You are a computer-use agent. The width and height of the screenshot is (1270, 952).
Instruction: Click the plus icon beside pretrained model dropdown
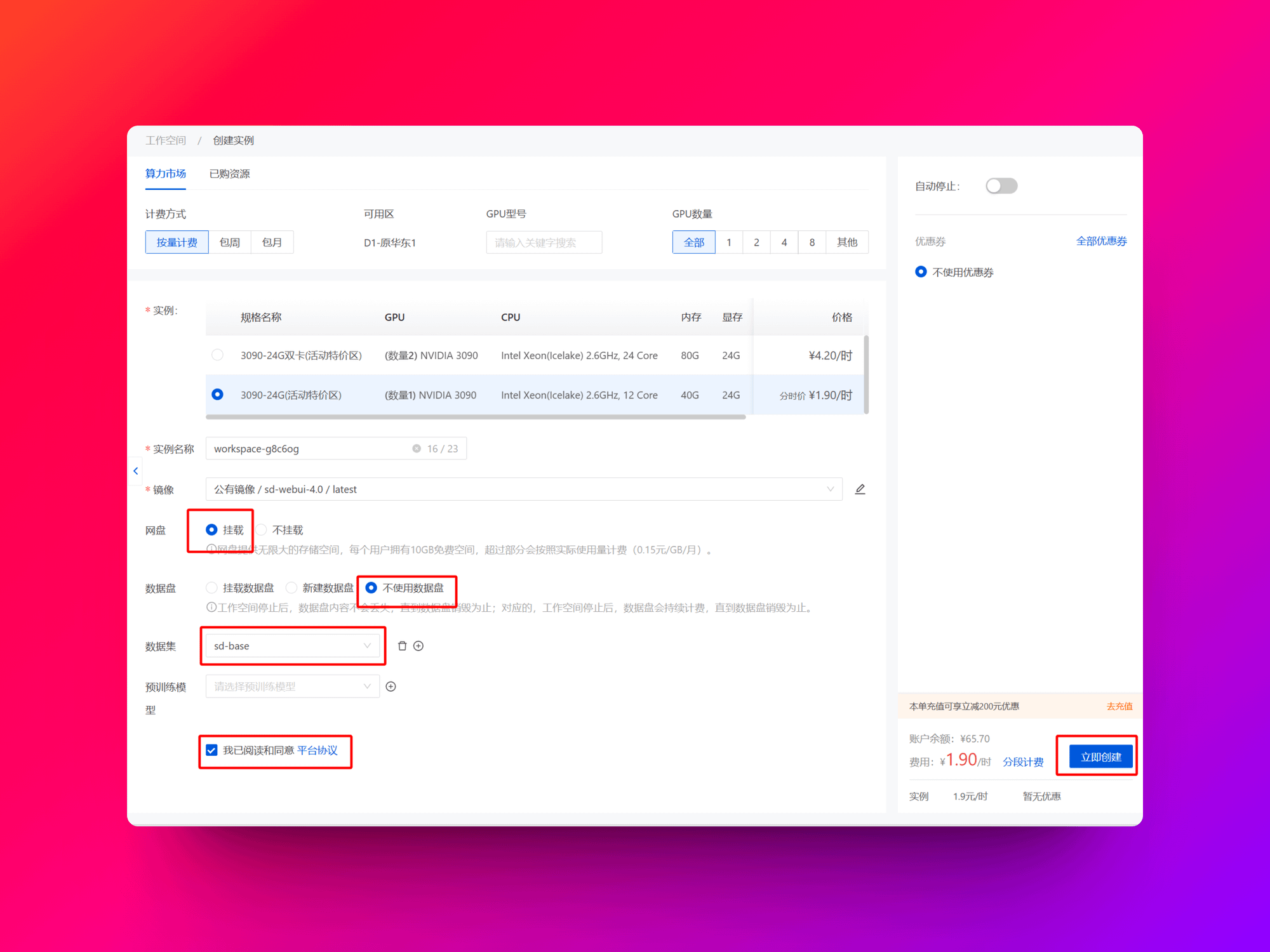[391, 687]
